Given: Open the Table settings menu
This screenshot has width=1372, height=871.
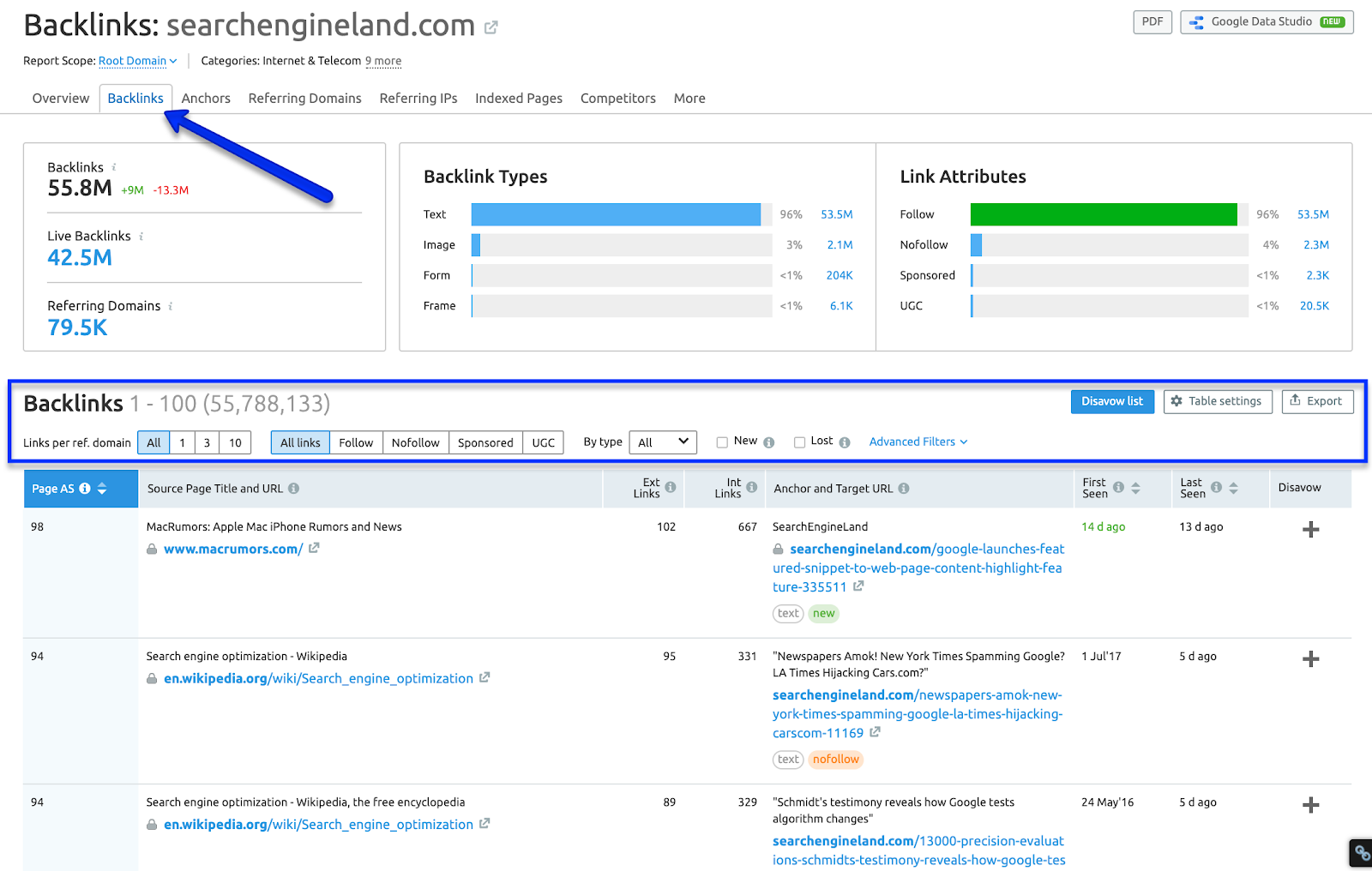Looking at the screenshot, I should (x=1216, y=401).
